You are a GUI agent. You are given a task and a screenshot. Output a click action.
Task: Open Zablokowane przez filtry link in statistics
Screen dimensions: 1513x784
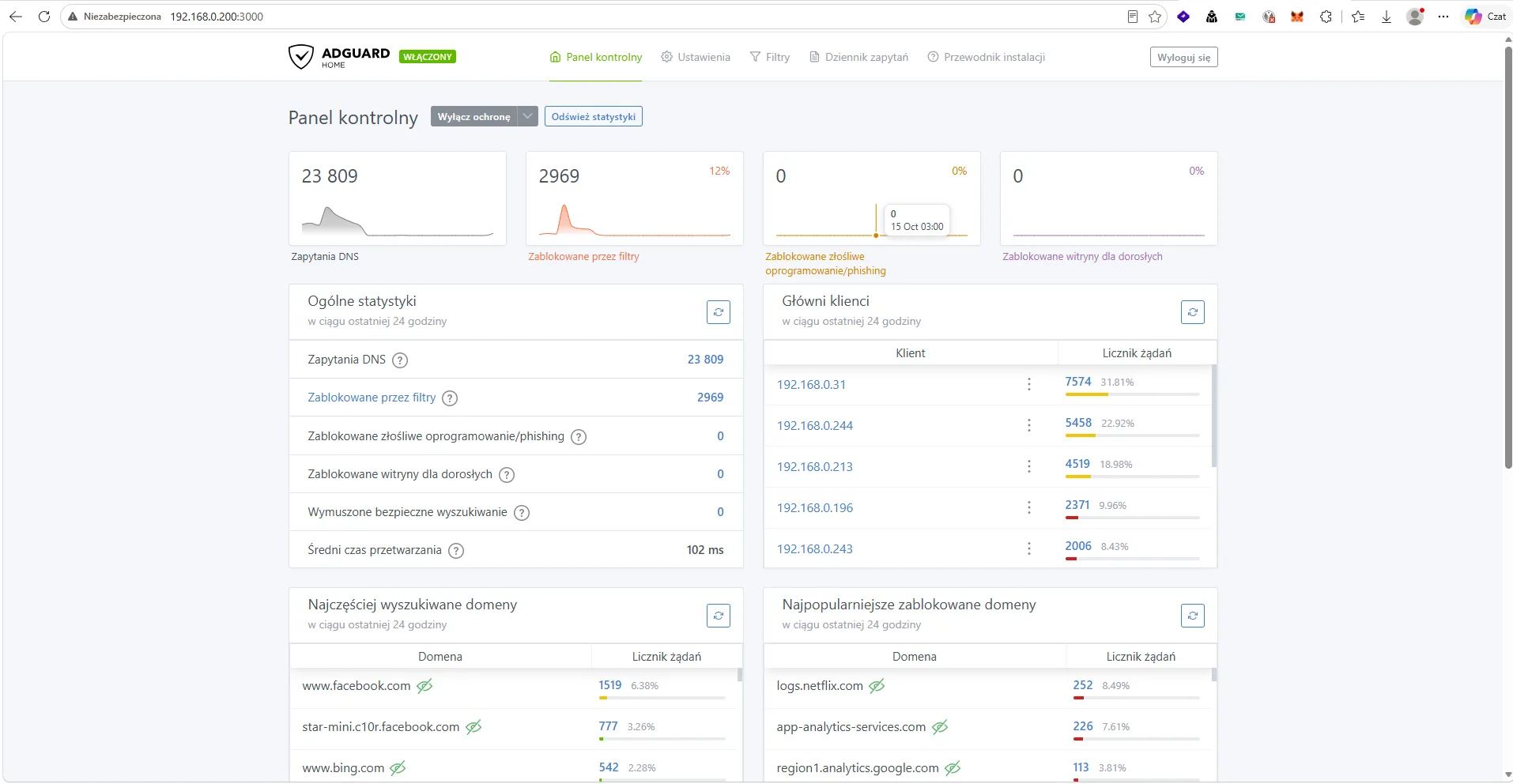click(x=372, y=398)
